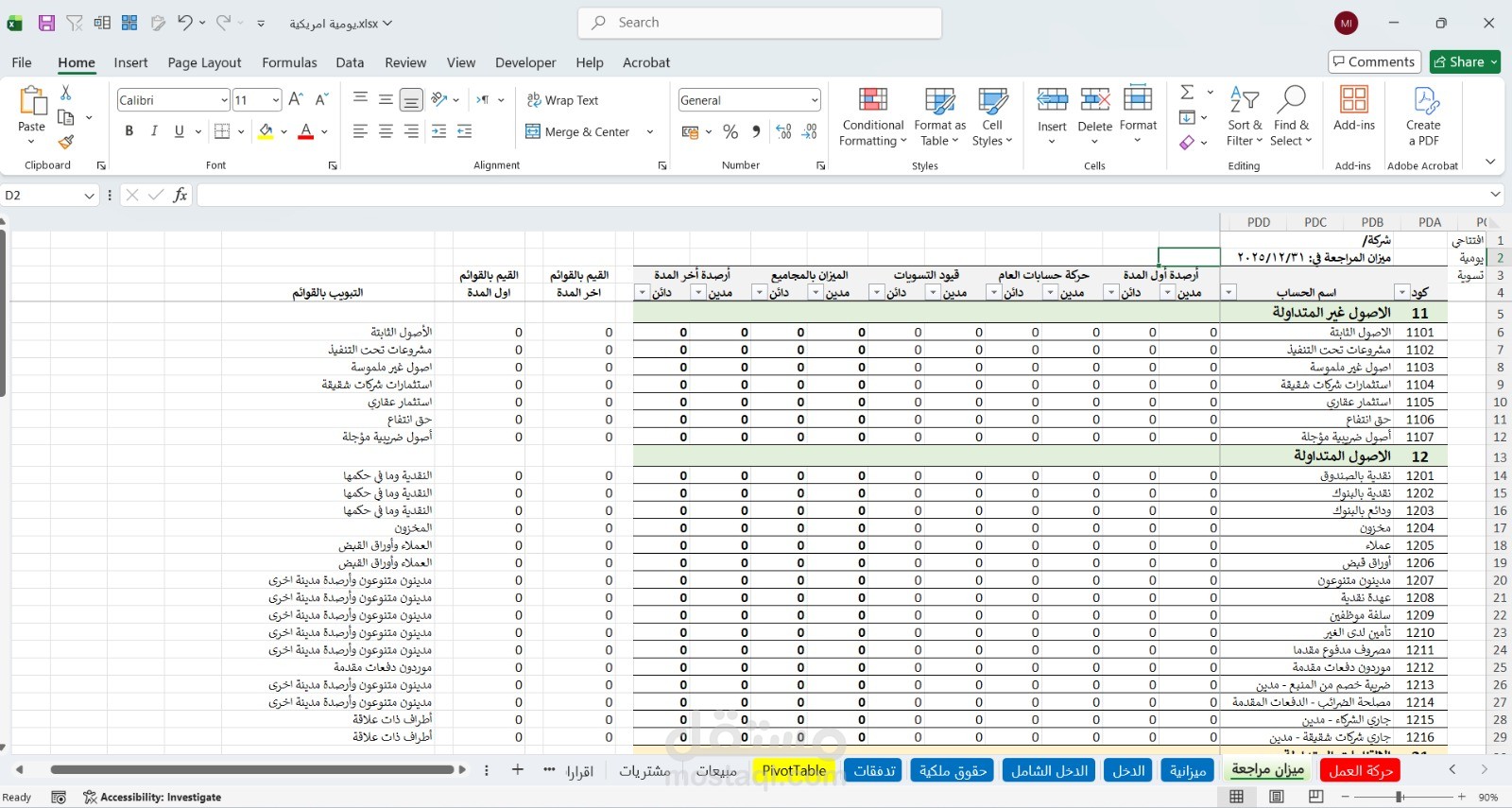
Task: Open the filter dropdown for اسم الحساب column
Action: (1228, 293)
